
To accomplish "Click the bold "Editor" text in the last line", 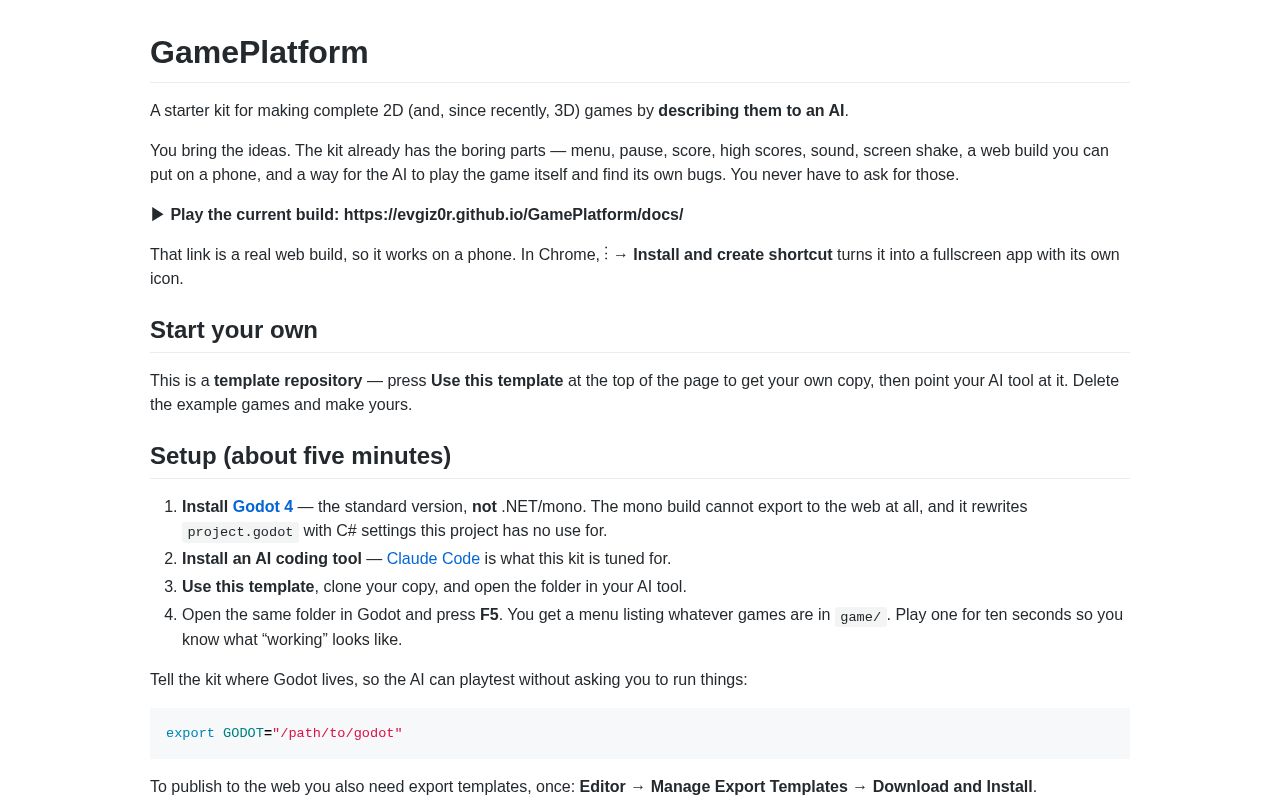I will click(602, 787).
